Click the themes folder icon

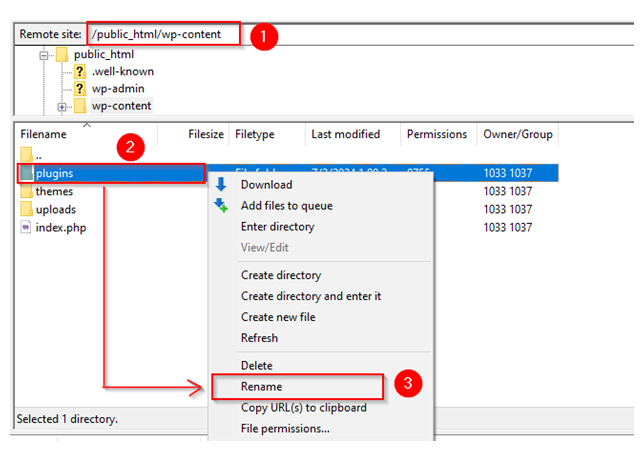[26, 191]
